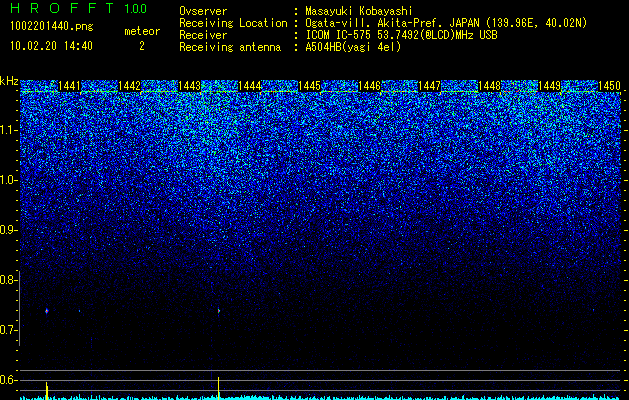Click the meteor count label
Image resolution: width=629 pixels, height=400 pixels.
point(142,31)
